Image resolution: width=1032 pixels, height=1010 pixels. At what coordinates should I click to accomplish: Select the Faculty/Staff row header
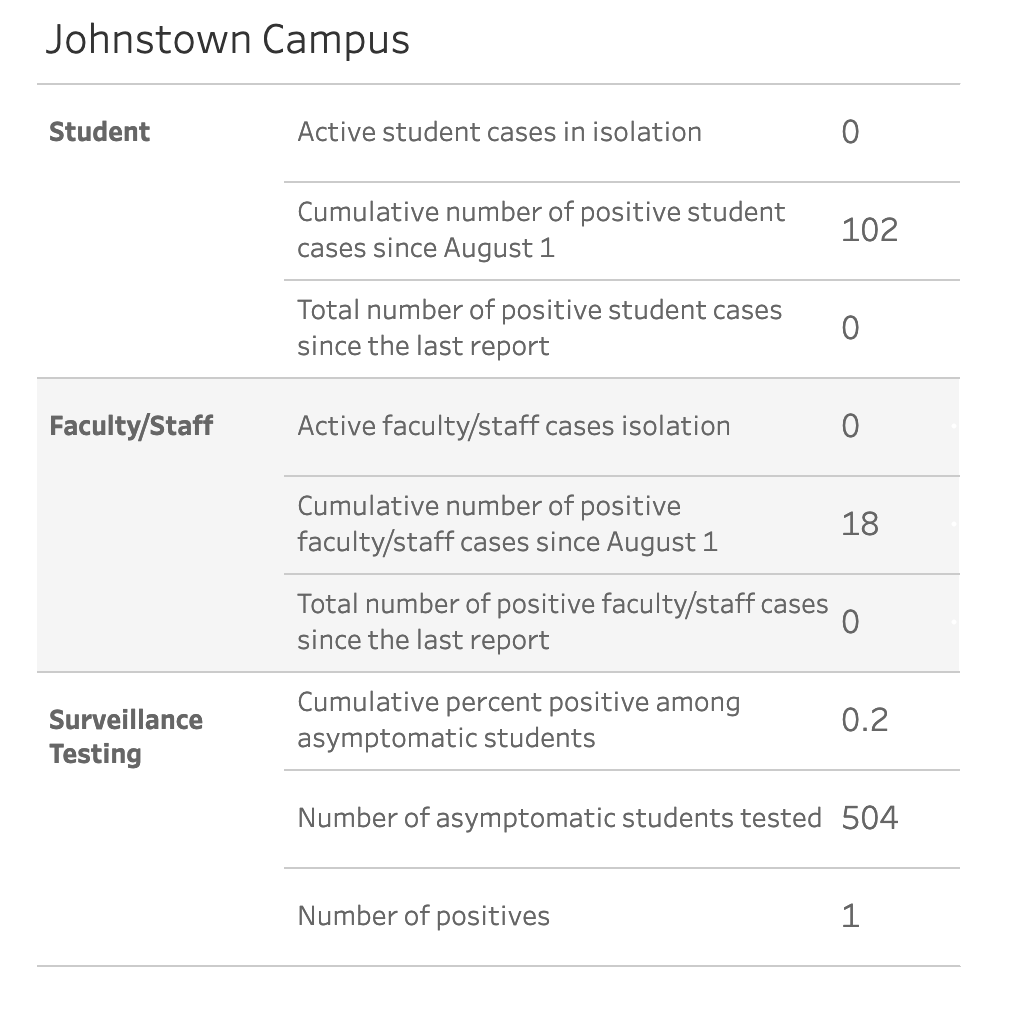[131, 426]
